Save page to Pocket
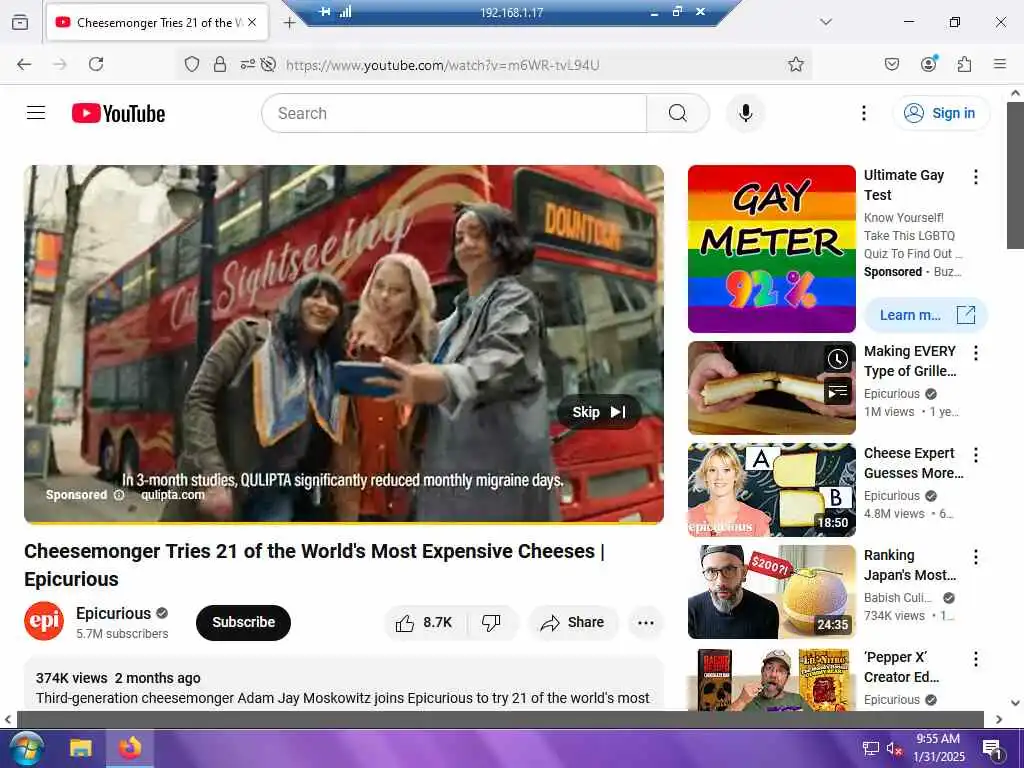The height and width of the screenshot is (768, 1024). pyautogui.click(x=891, y=64)
